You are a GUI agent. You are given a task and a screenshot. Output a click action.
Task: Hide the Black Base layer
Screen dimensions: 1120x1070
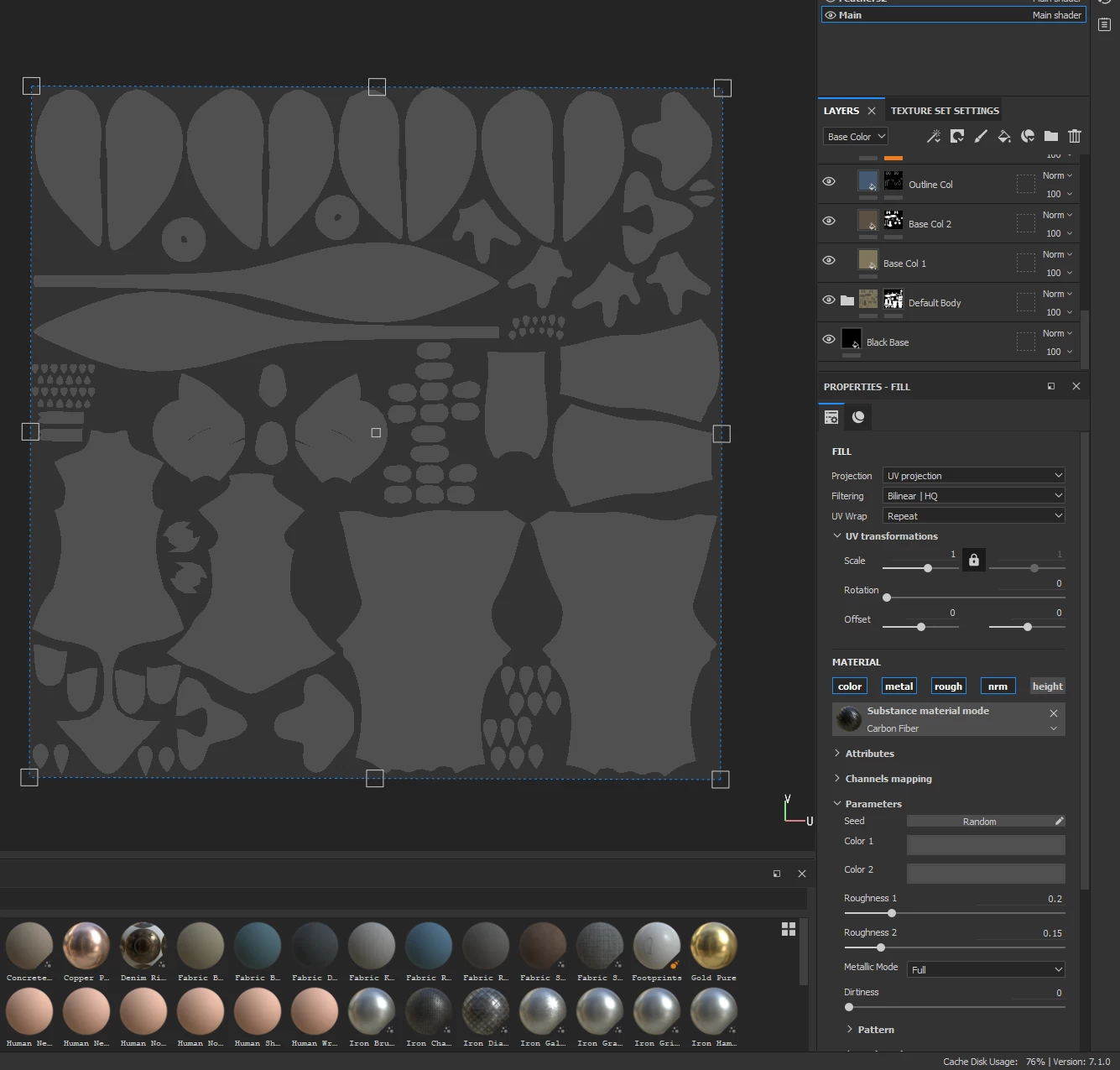pos(829,339)
